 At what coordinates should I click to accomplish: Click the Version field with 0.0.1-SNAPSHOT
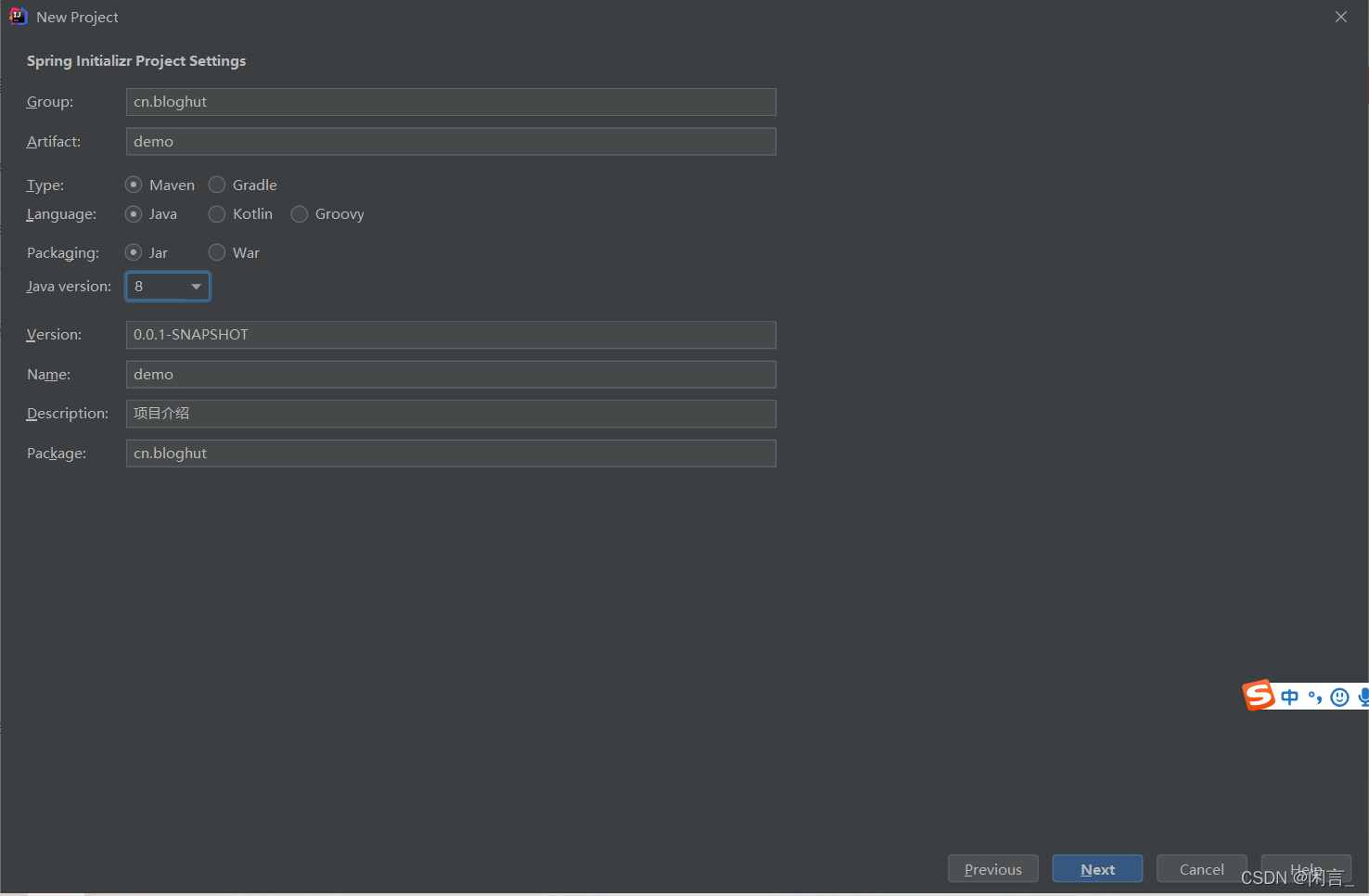451,335
